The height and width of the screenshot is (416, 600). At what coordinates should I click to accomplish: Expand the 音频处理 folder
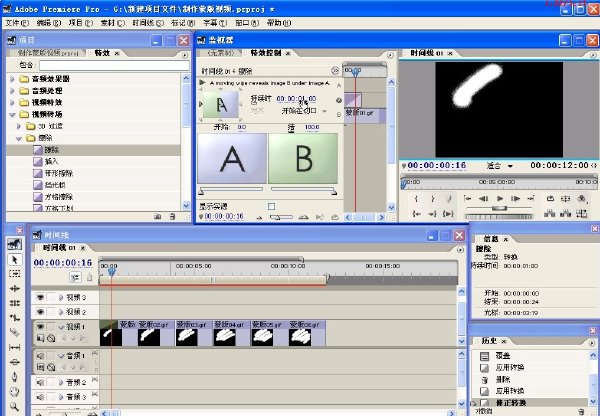12,91
